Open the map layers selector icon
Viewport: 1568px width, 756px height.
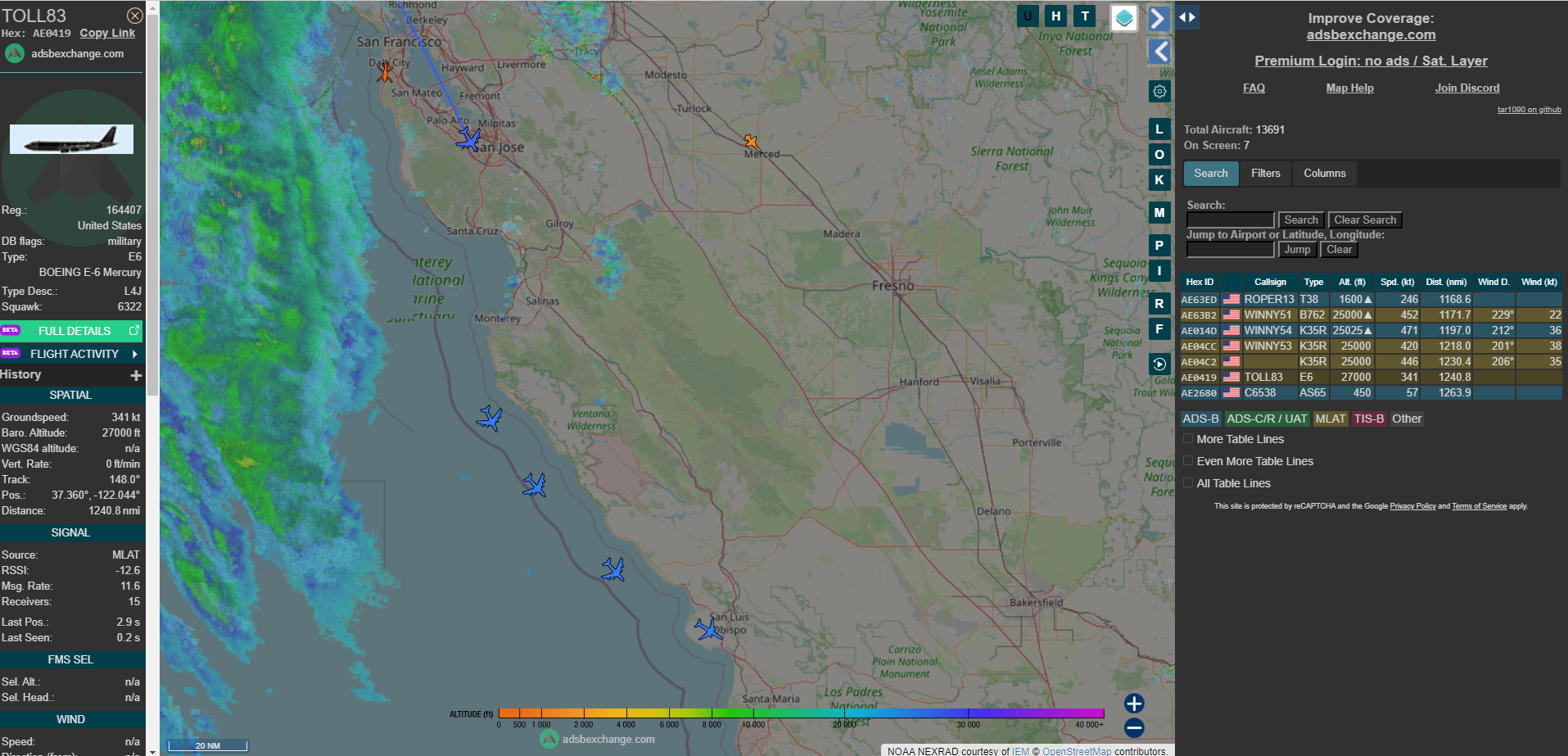(x=1124, y=18)
